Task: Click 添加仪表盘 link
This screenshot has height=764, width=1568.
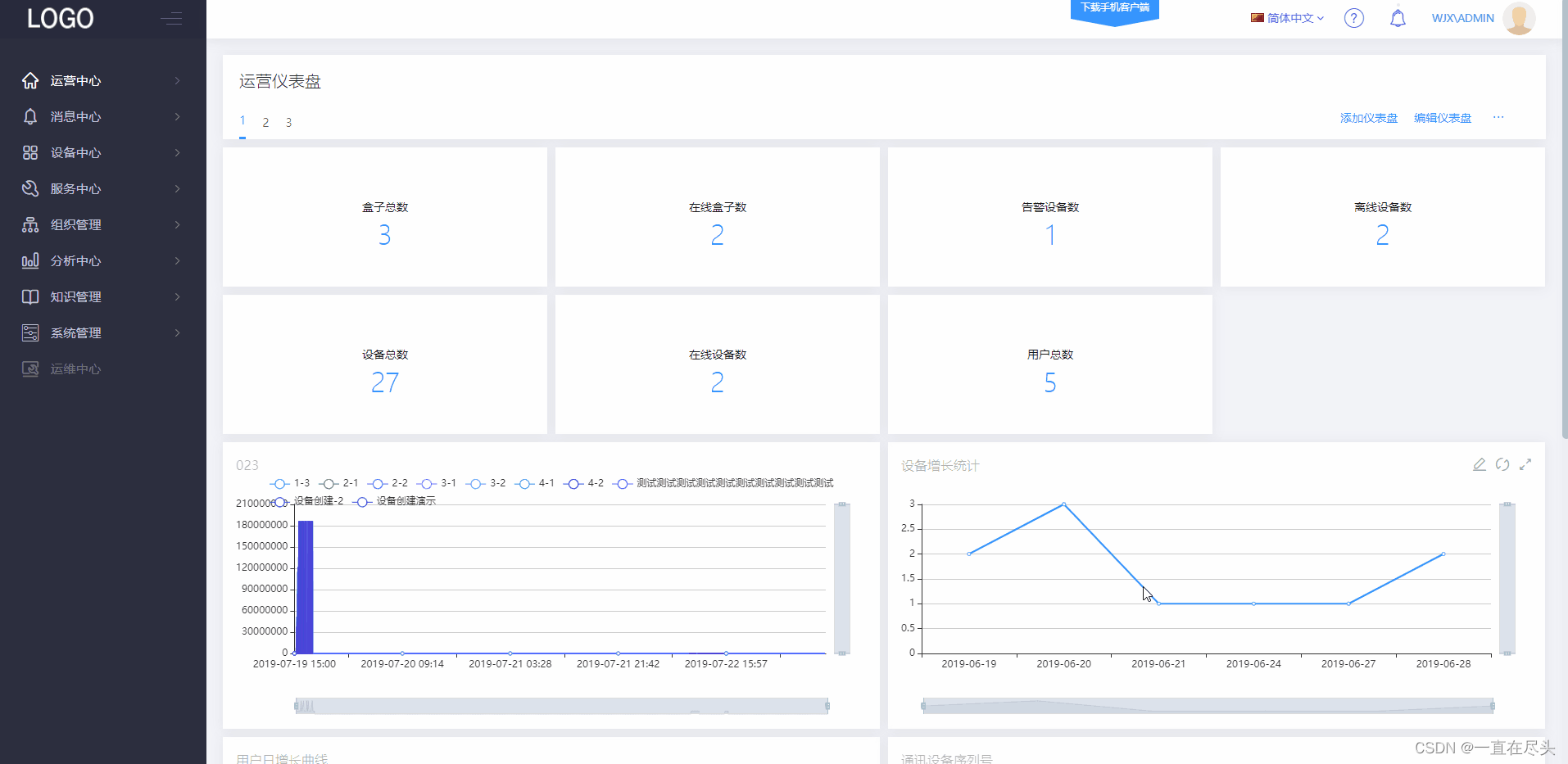Action: coord(1369,118)
